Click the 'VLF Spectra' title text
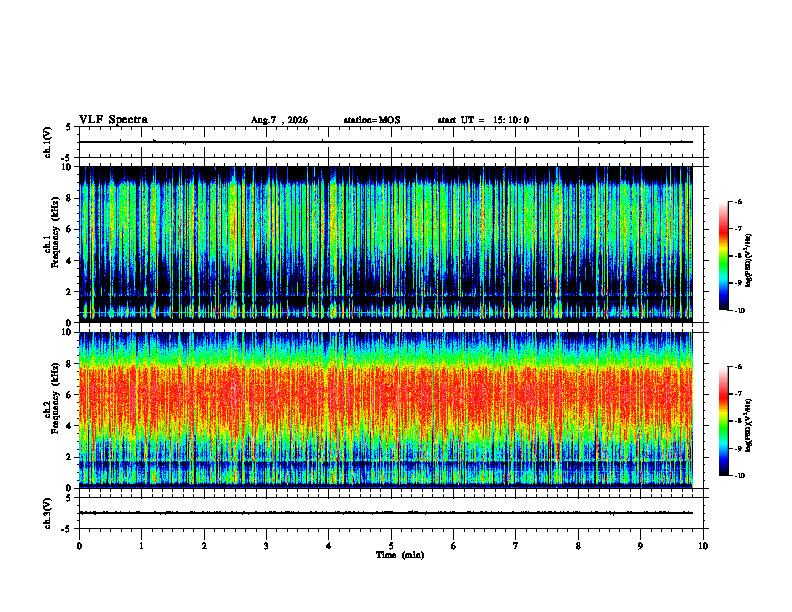 113,120
